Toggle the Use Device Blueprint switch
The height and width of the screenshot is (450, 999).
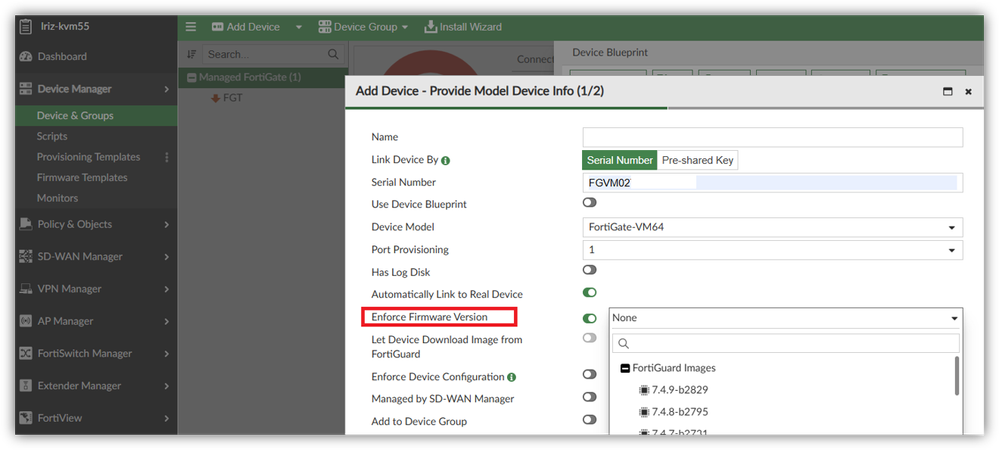click(590, 204)
